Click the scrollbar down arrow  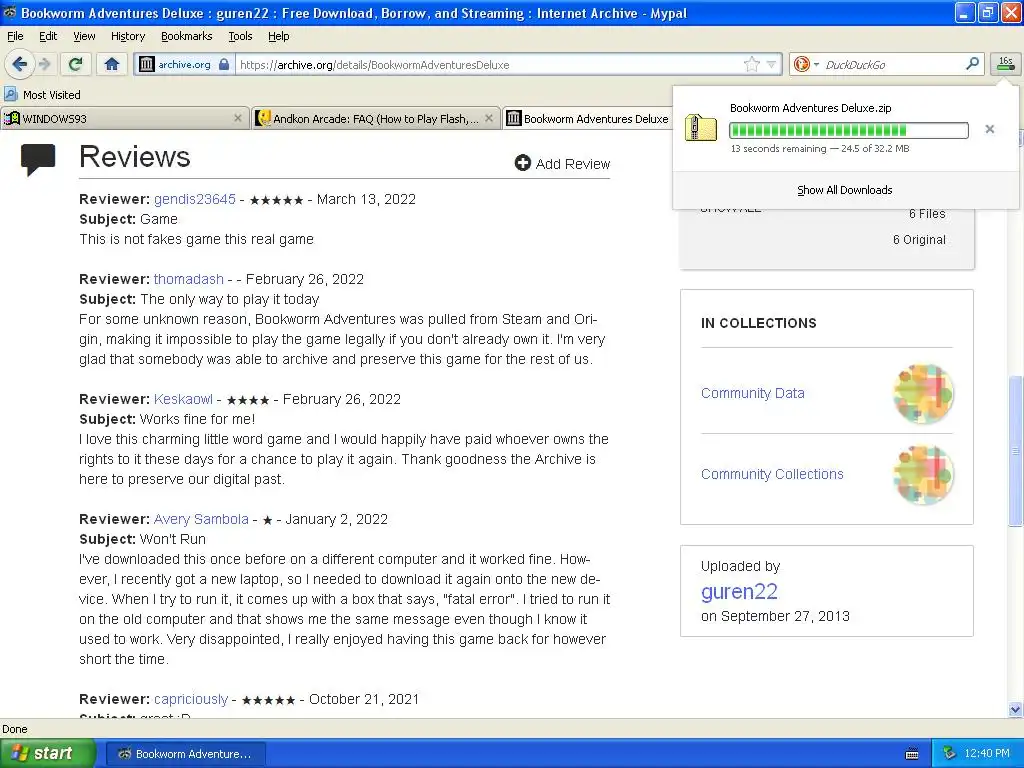coord(1016,709)
